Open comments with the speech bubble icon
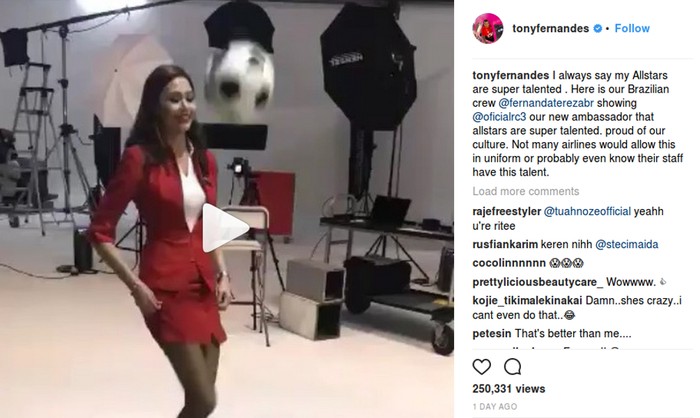Screen dimensions: 700x418 point(512,367)
